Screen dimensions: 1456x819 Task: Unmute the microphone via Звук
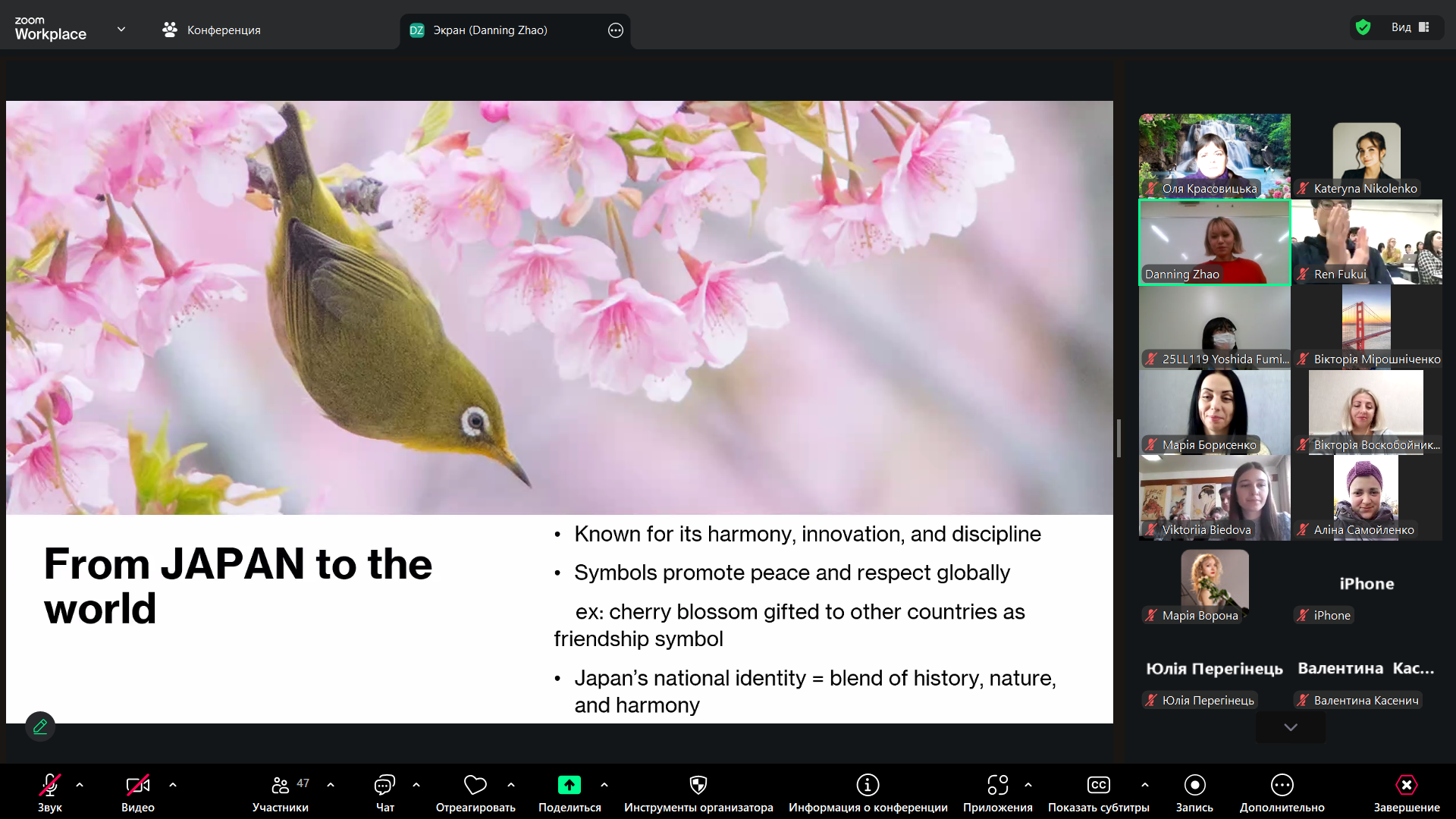pyautogui.click(x=50, y=785)
